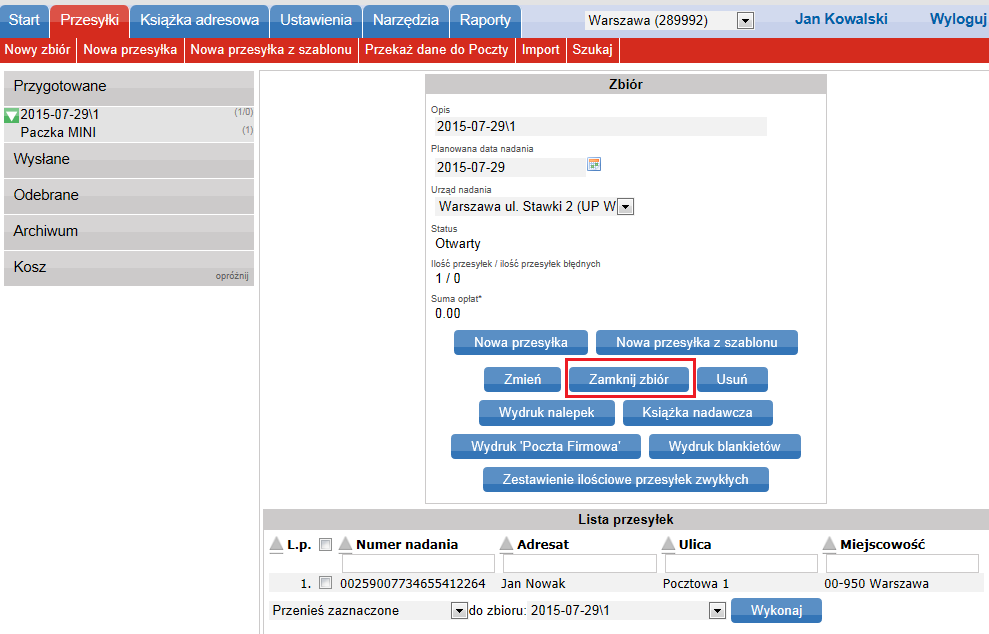Click the Miejscowość filter field

click(903, 563)
